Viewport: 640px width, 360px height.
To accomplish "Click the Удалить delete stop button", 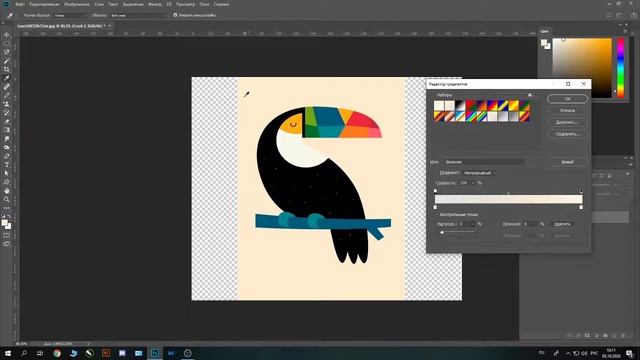I will click(562, 224).
